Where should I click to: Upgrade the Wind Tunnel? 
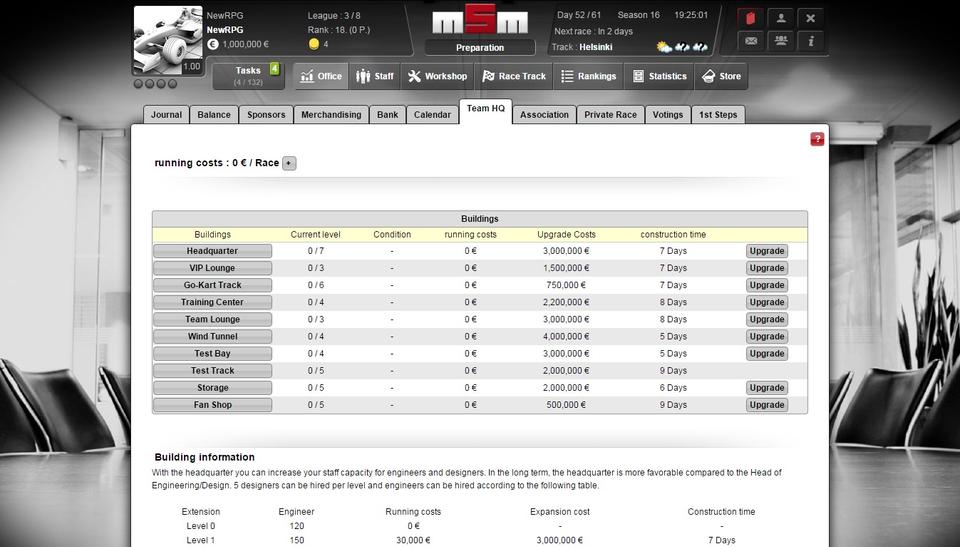(x=767, y=337)
